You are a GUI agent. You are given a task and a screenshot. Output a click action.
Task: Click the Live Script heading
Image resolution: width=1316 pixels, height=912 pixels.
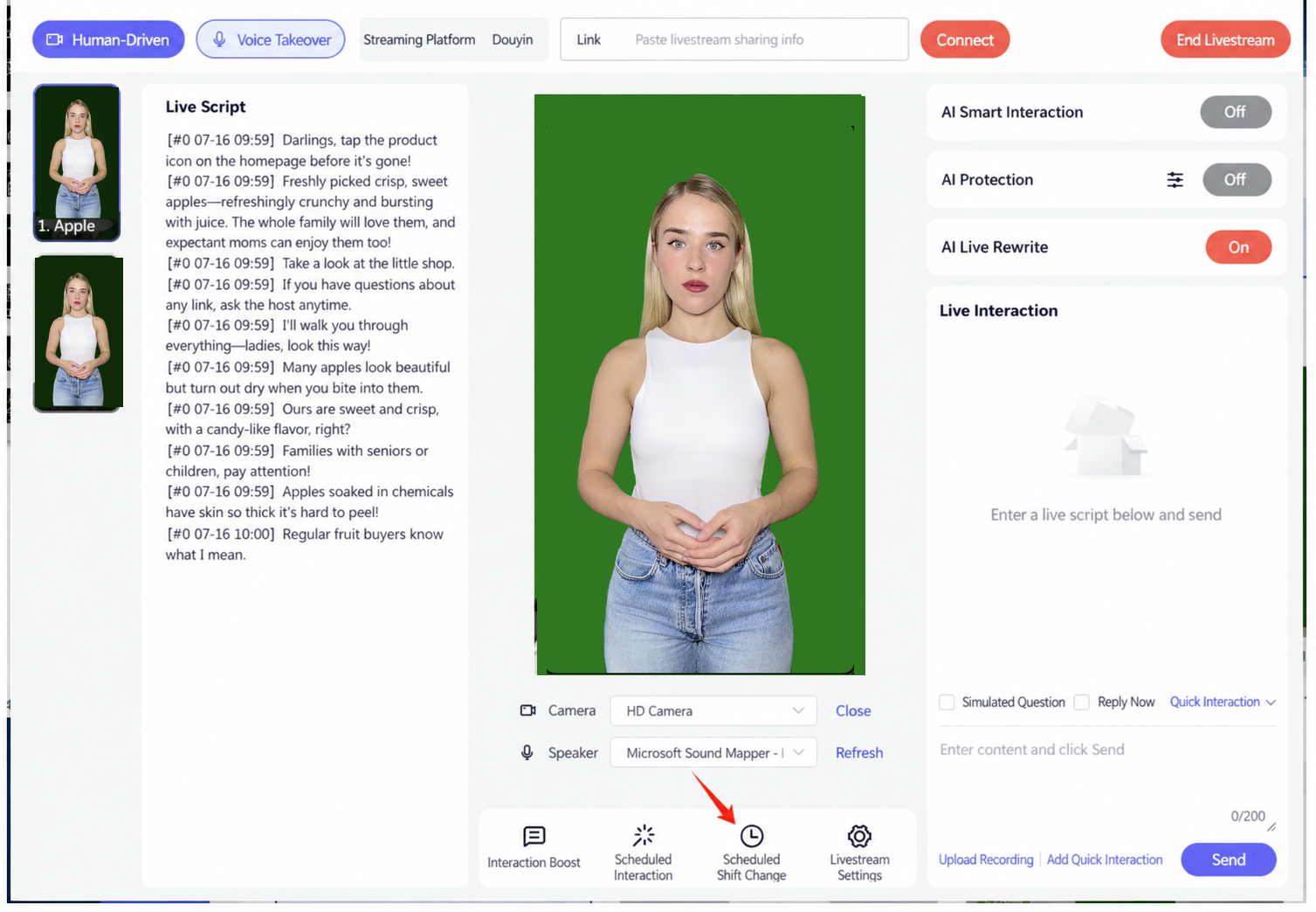[x=205, y=107]
